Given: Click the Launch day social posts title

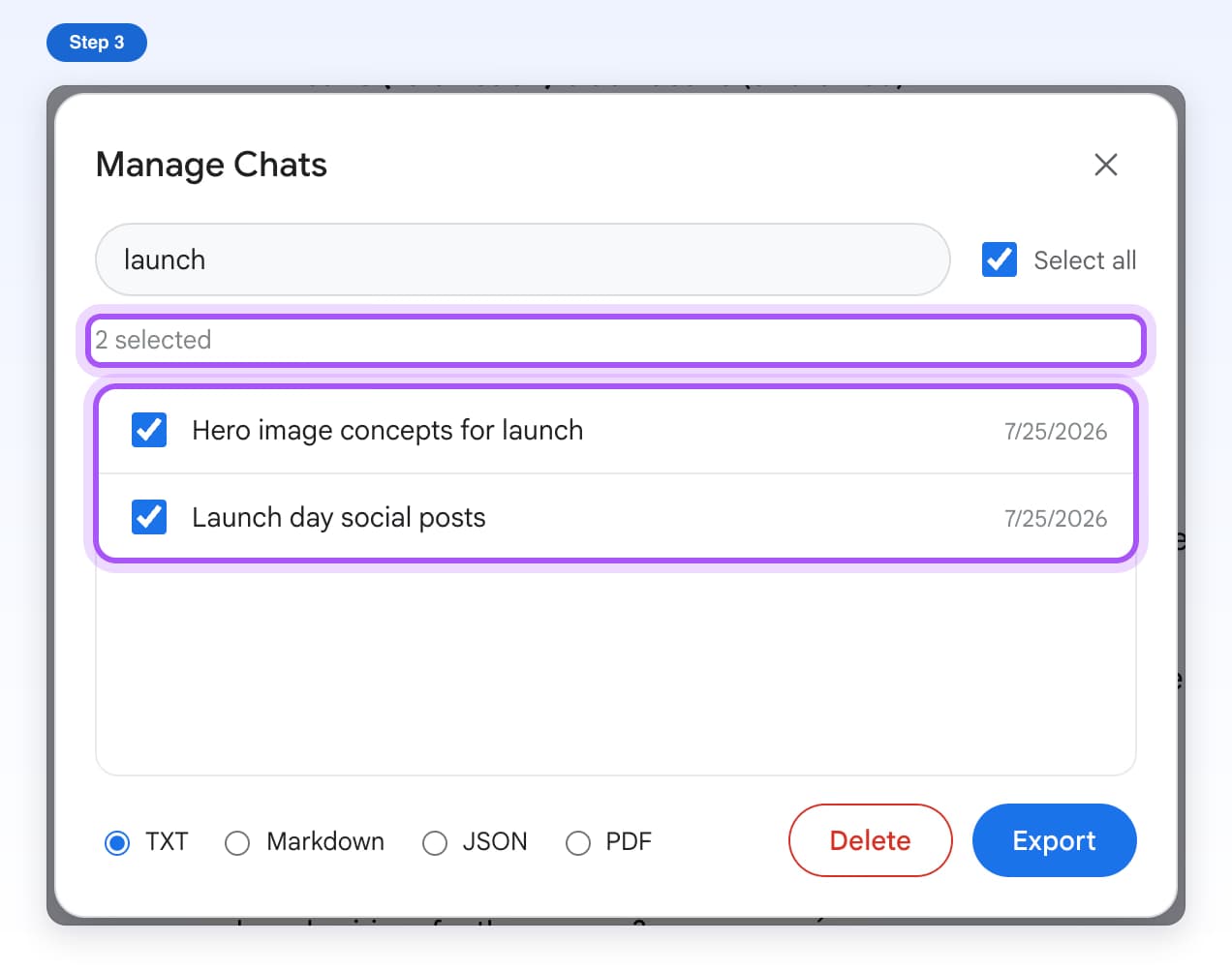Looking at the screenshot, I should tap(339, 517).
